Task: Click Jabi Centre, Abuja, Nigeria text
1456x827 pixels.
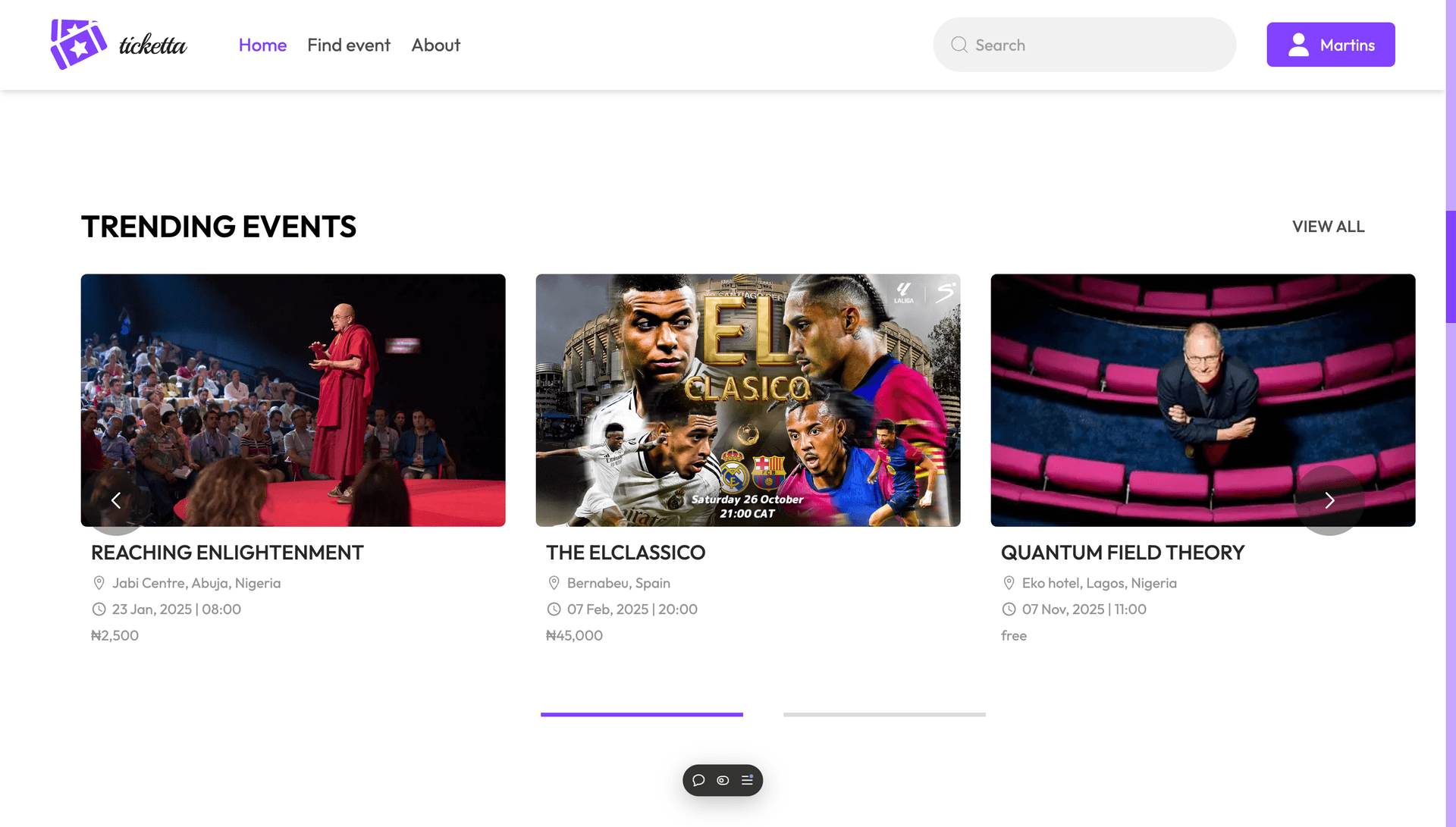Action: (x=196, y=583)
